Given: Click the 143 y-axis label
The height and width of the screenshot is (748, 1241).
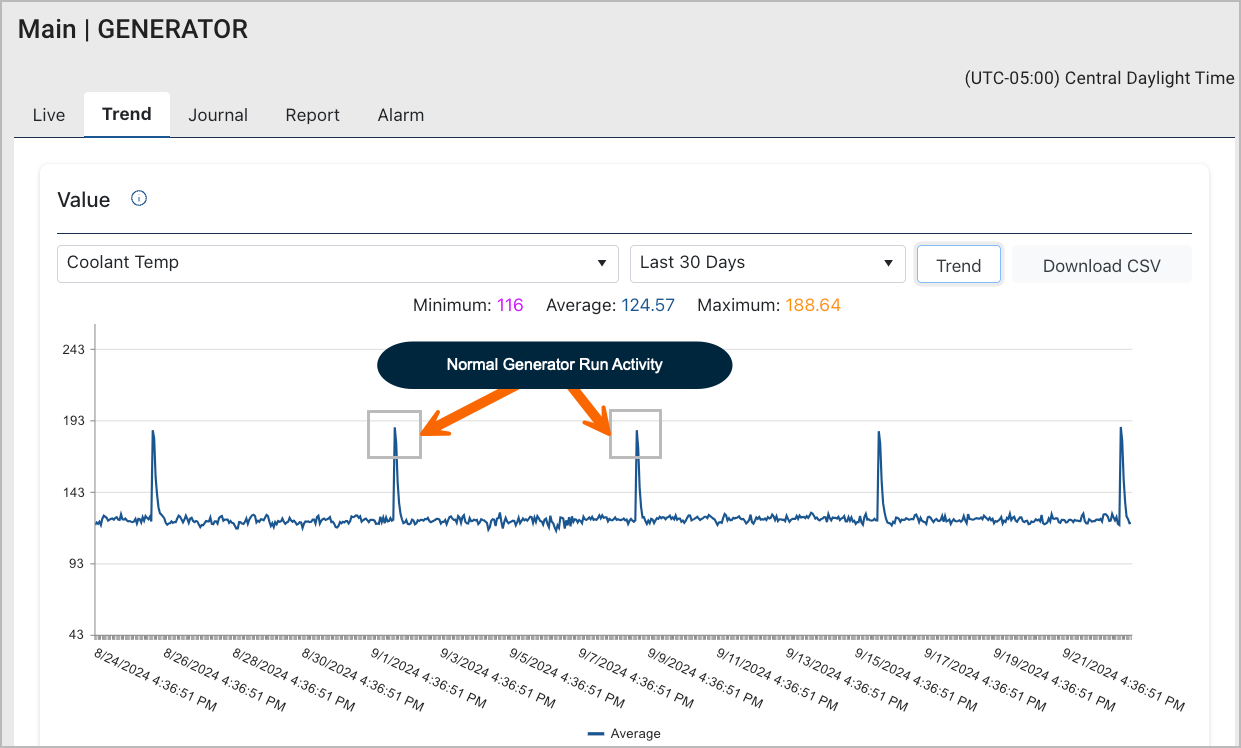Looking at the screenshot, I should (73, 492).
